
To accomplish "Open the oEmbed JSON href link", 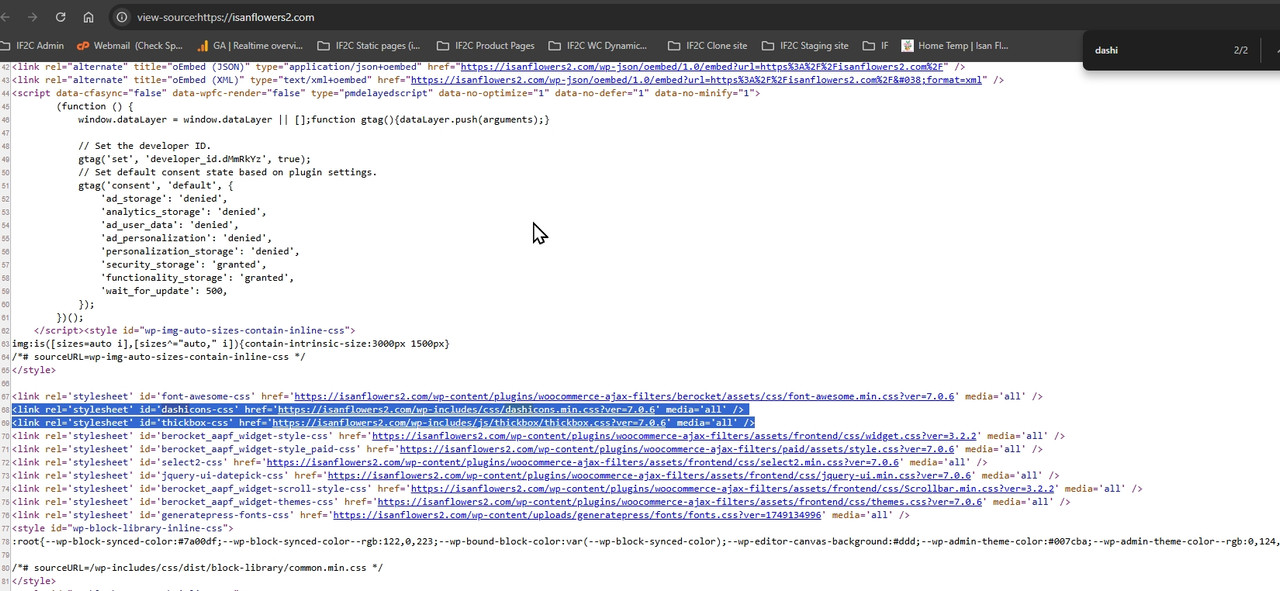I will pyautogui.click(x=702, y=67).
